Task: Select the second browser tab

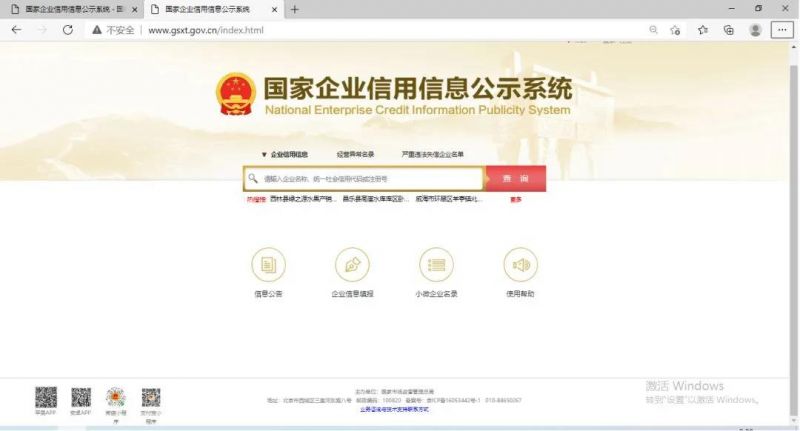Action: (213, 9)
